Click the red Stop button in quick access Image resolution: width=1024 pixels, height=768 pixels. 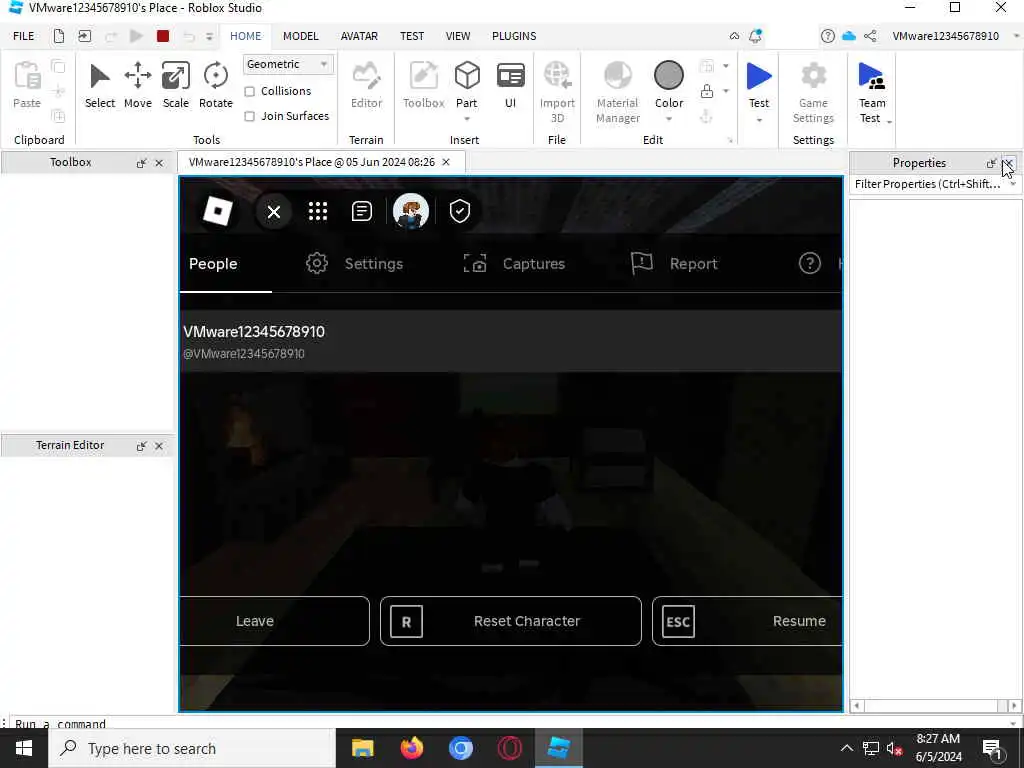[163, 36]
